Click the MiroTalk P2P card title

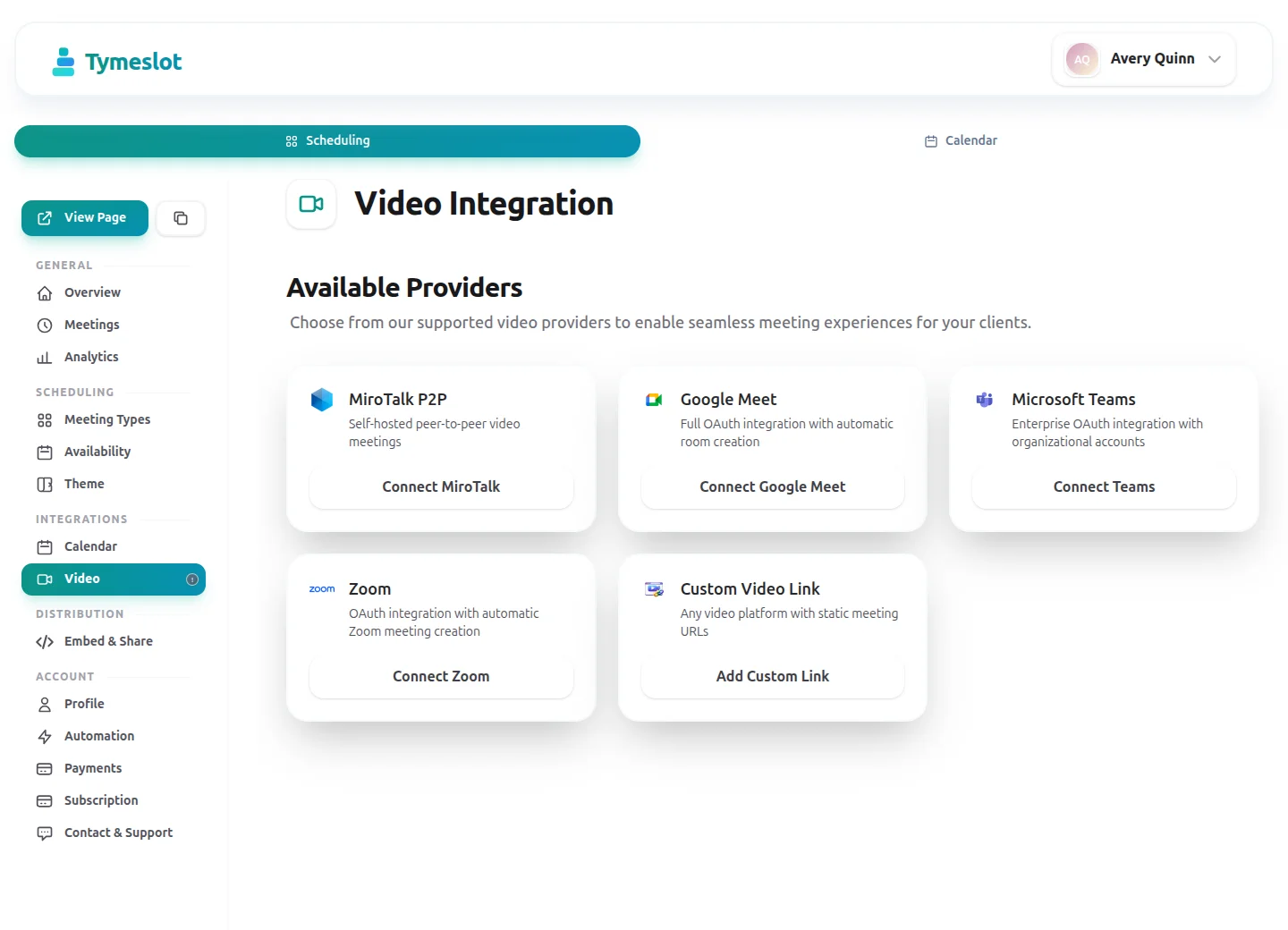(x=398, y=400)
